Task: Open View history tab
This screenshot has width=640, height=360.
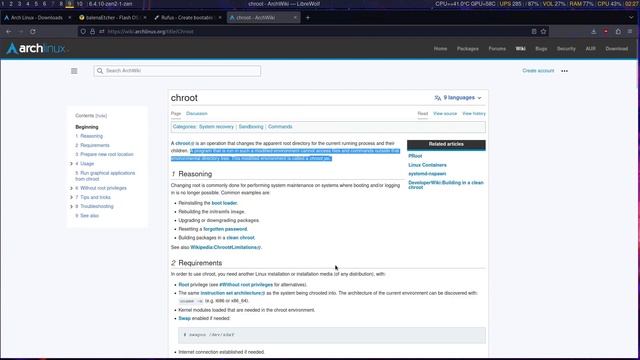Action: coord(474,113)
